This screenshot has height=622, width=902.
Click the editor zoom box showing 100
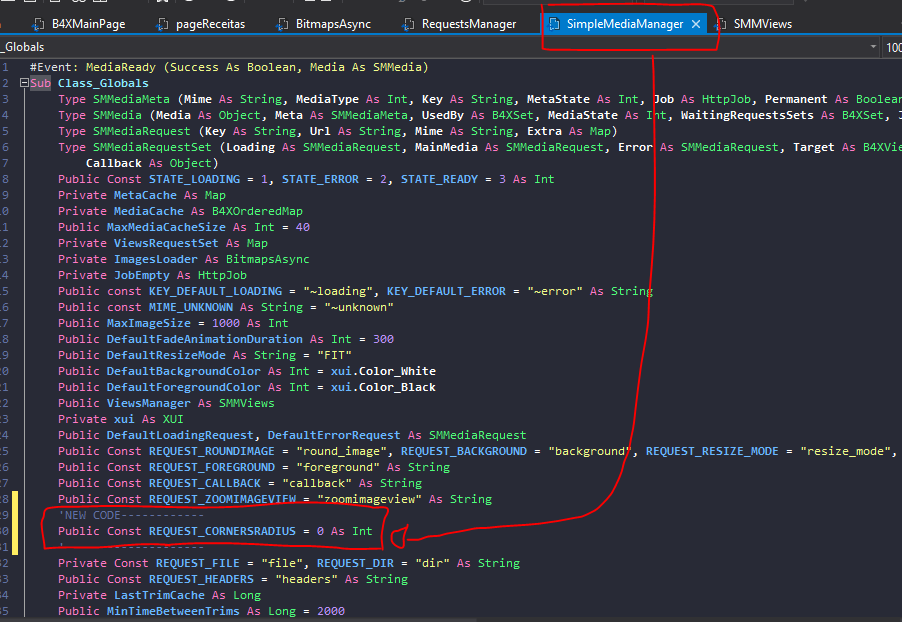pos(893,47)
